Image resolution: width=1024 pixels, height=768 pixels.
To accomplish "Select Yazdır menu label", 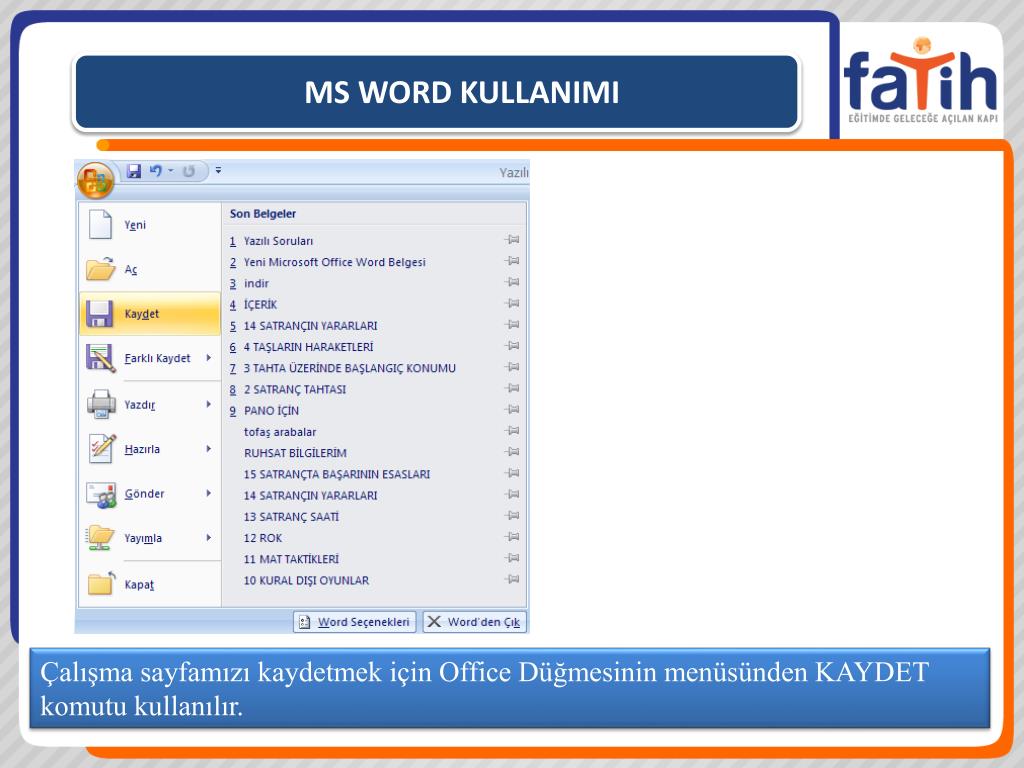I will tap(140, 405).
